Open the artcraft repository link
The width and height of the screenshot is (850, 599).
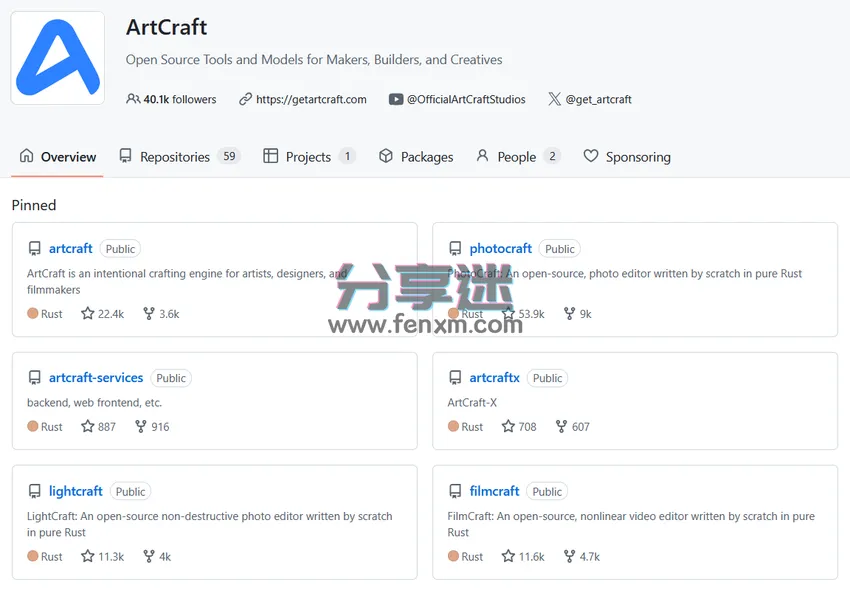pos(70,248)
